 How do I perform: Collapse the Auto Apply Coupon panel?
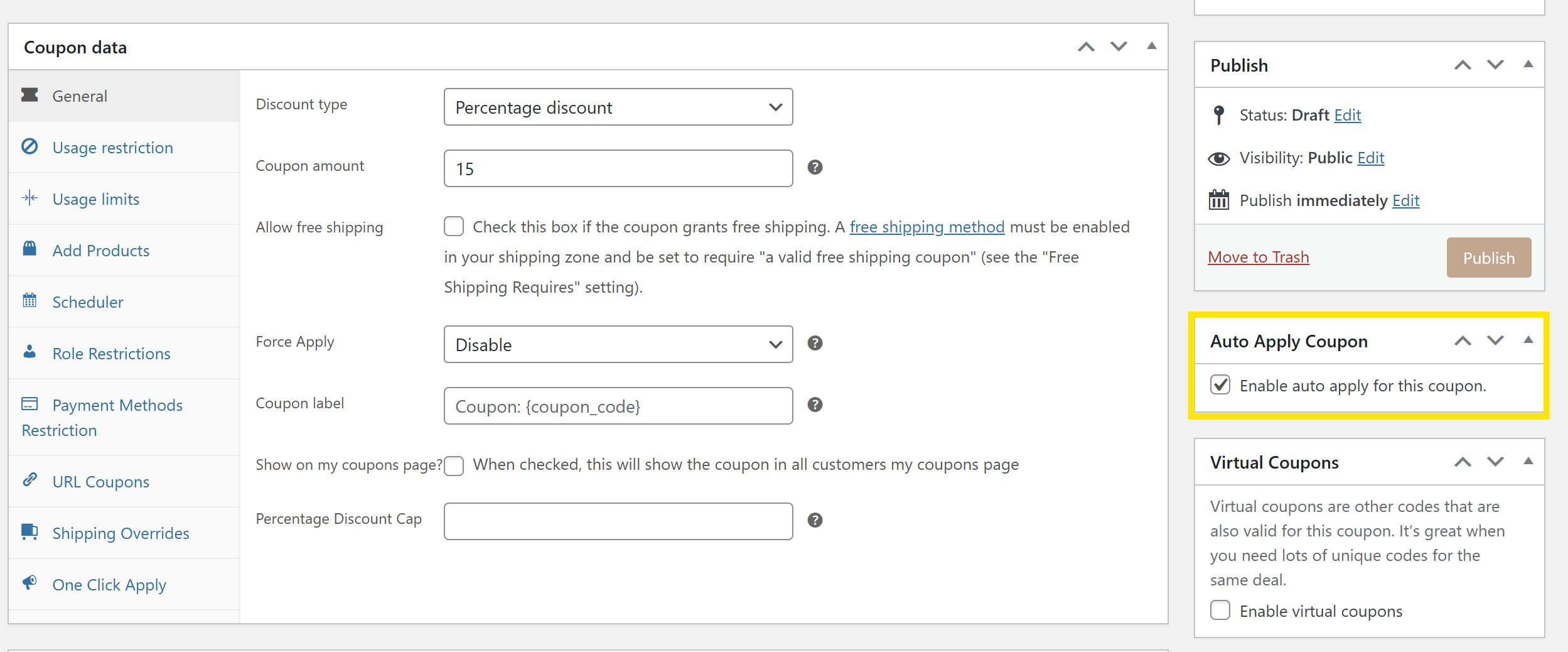coord(1528,340)
